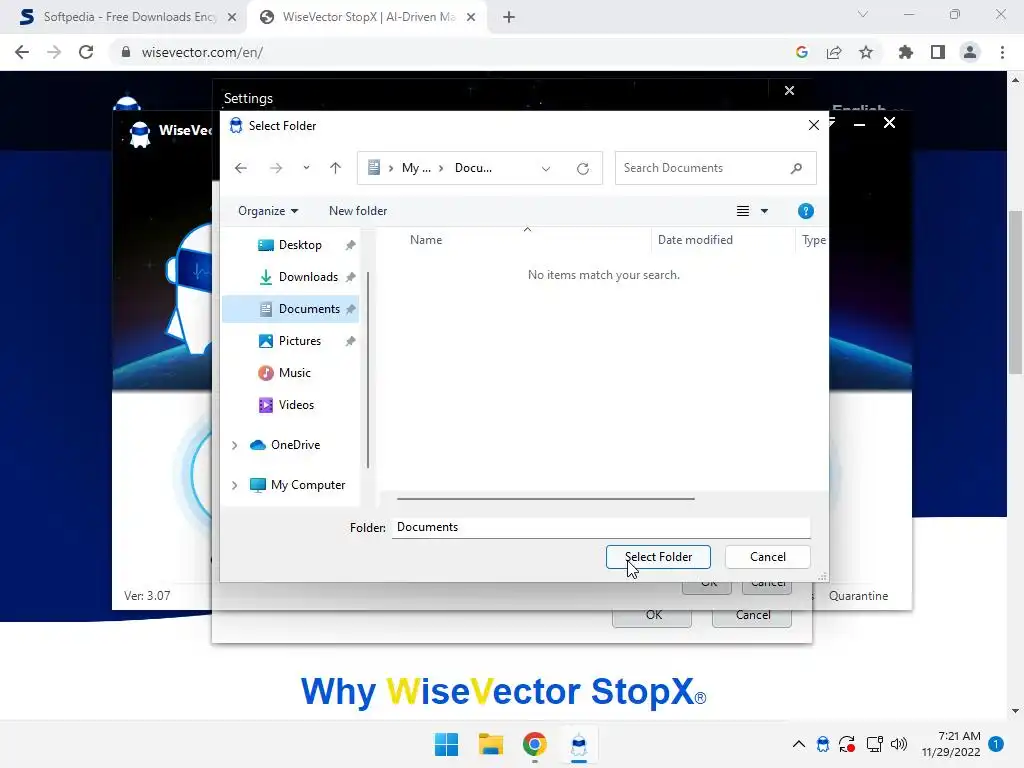
Task: Click WiseVector StopX taskbar icon
Action: click(579, 744)
